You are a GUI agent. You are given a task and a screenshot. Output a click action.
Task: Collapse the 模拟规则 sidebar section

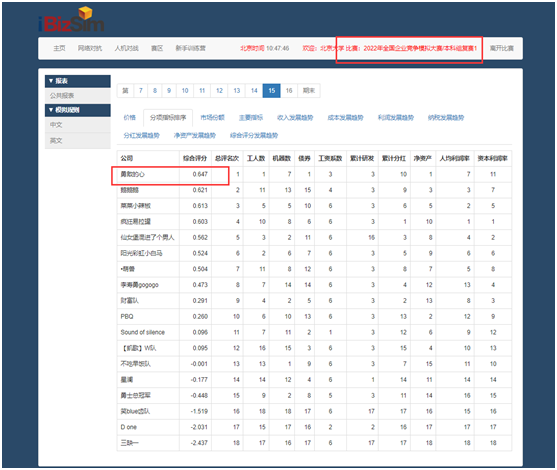pos(77,110)
